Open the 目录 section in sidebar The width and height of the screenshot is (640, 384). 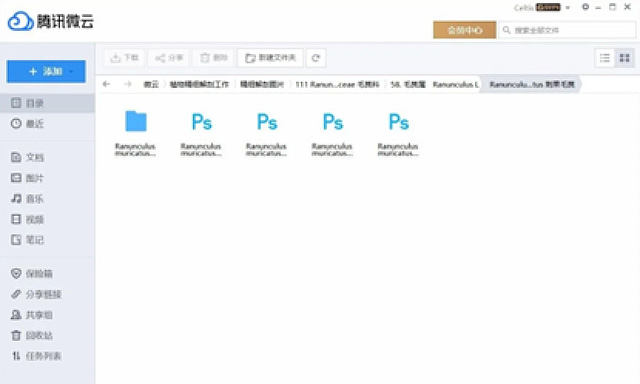tap(47, 103)
